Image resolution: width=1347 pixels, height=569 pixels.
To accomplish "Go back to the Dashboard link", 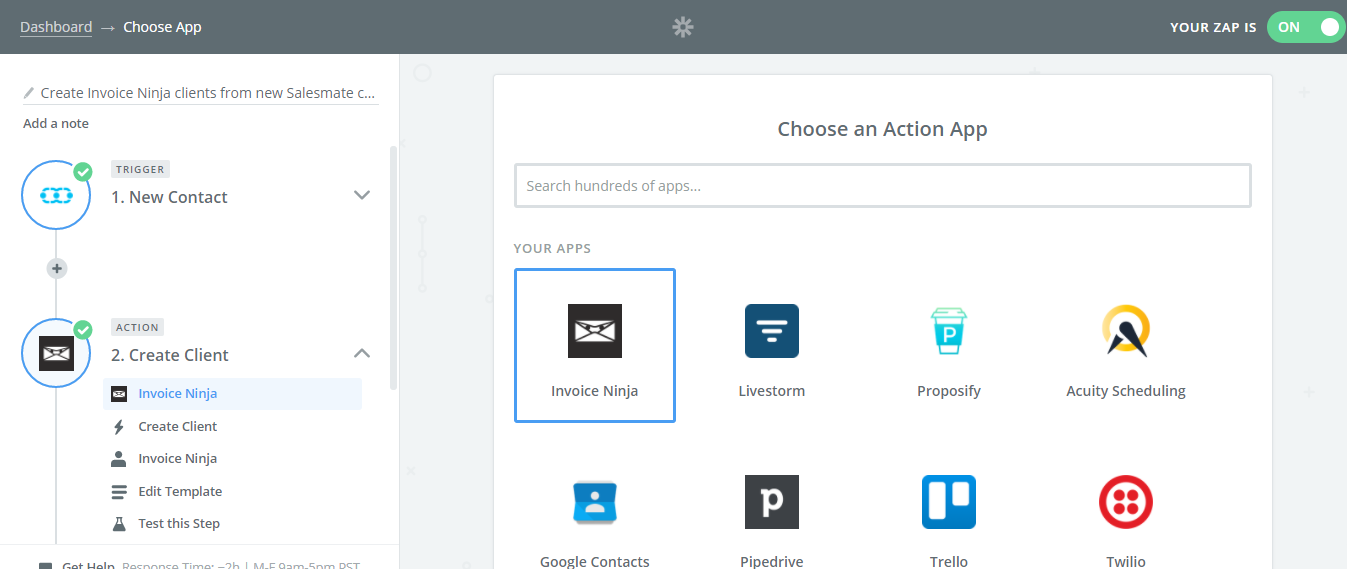I will tap(56, 27).
